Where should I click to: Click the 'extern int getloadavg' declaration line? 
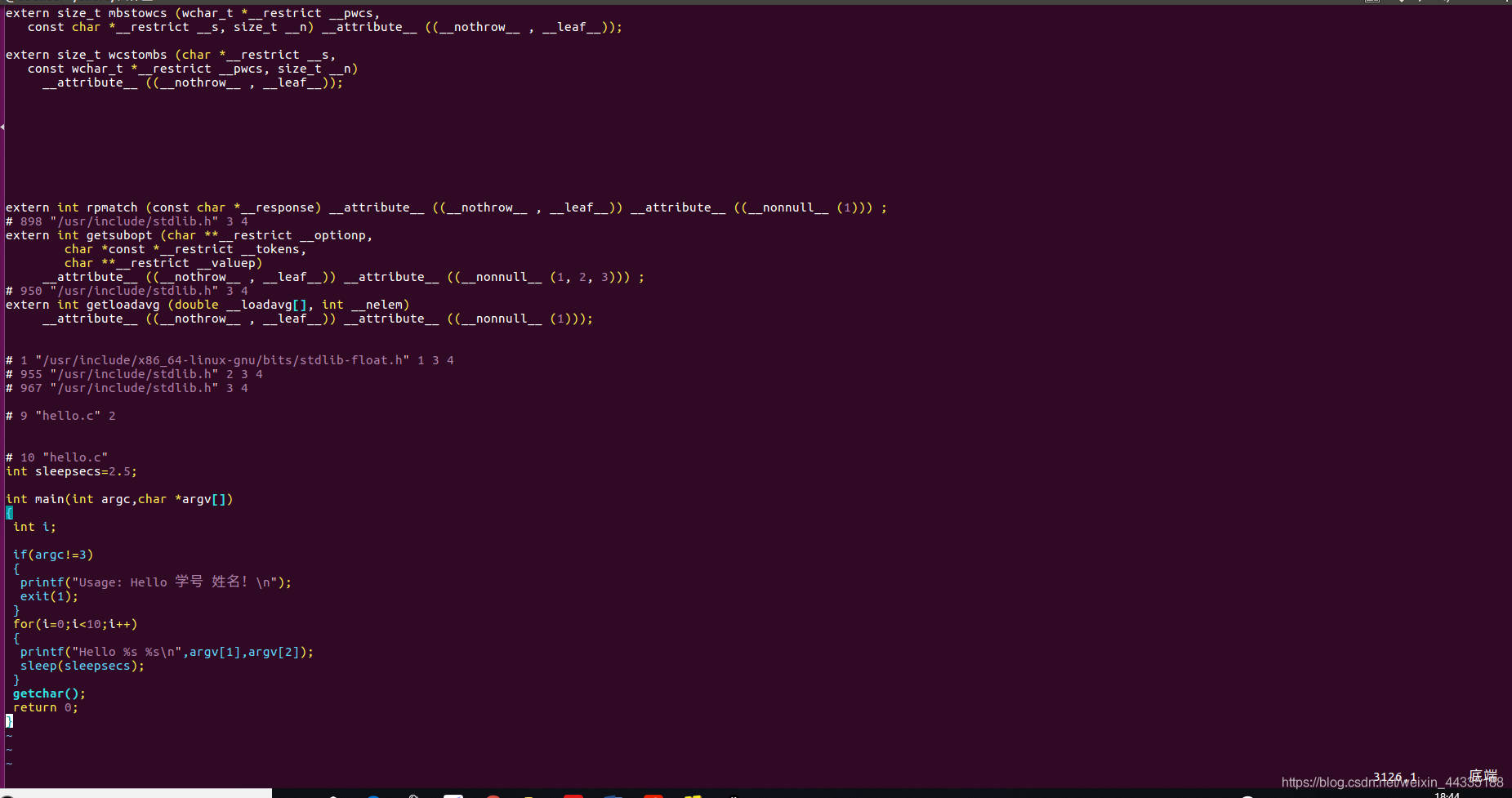click(x=207, y=305)
